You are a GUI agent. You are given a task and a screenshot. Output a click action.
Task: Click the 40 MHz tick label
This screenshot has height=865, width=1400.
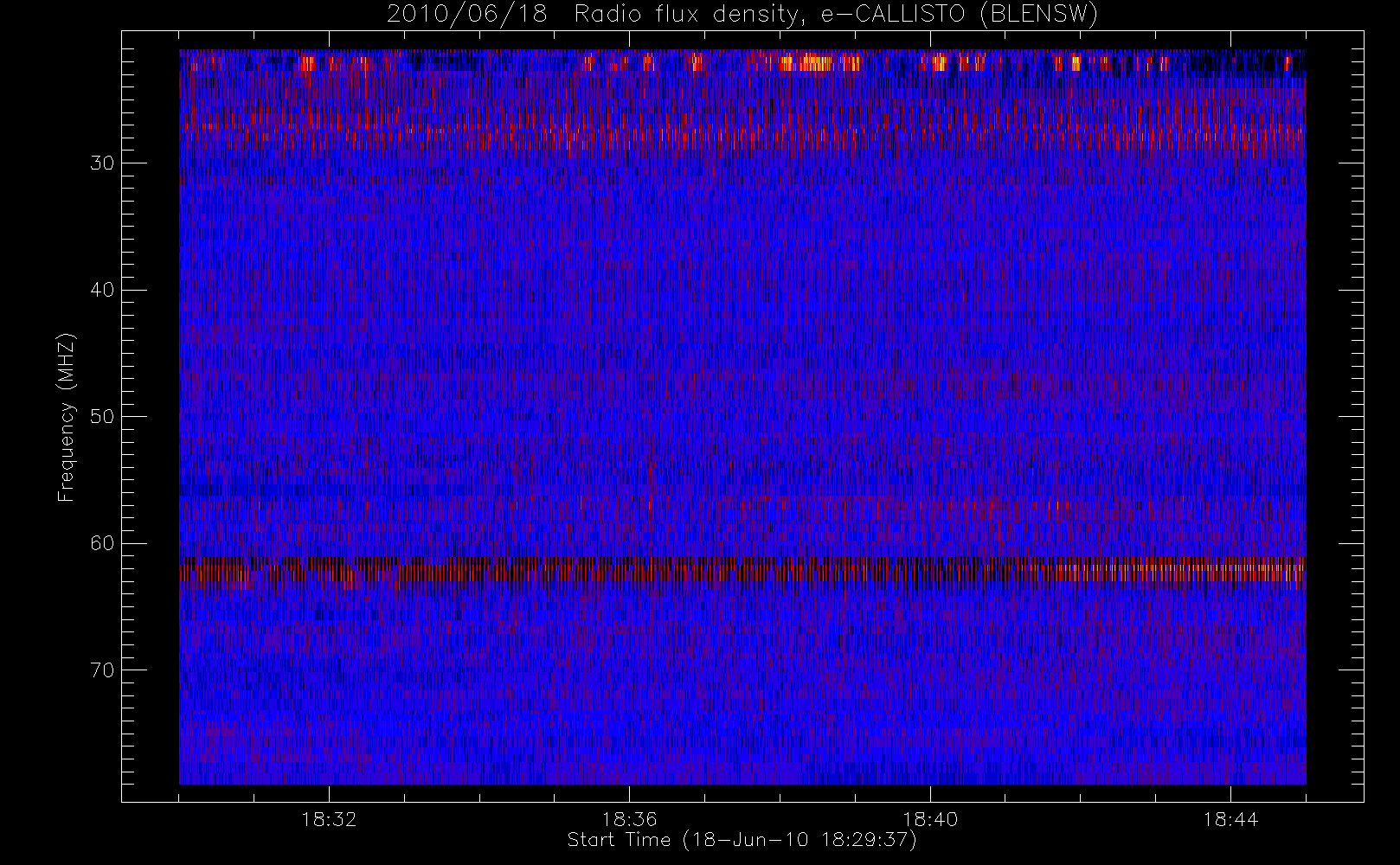click(102, 290)
